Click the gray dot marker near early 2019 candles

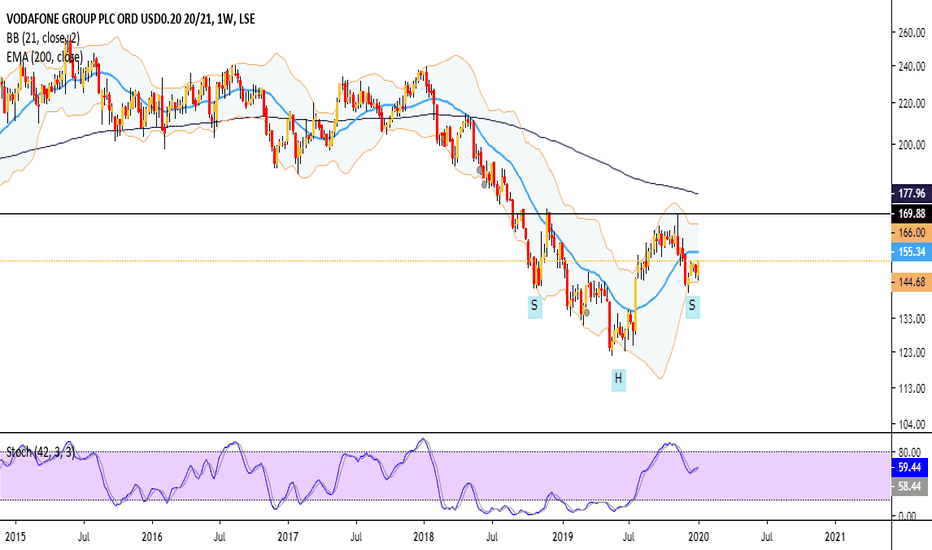(x=587, y=312)
